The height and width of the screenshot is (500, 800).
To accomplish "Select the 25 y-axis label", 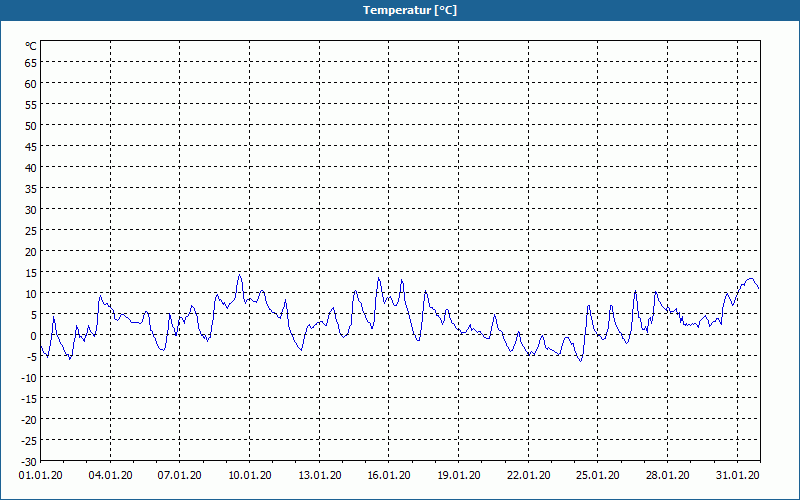I will (31, 231).
